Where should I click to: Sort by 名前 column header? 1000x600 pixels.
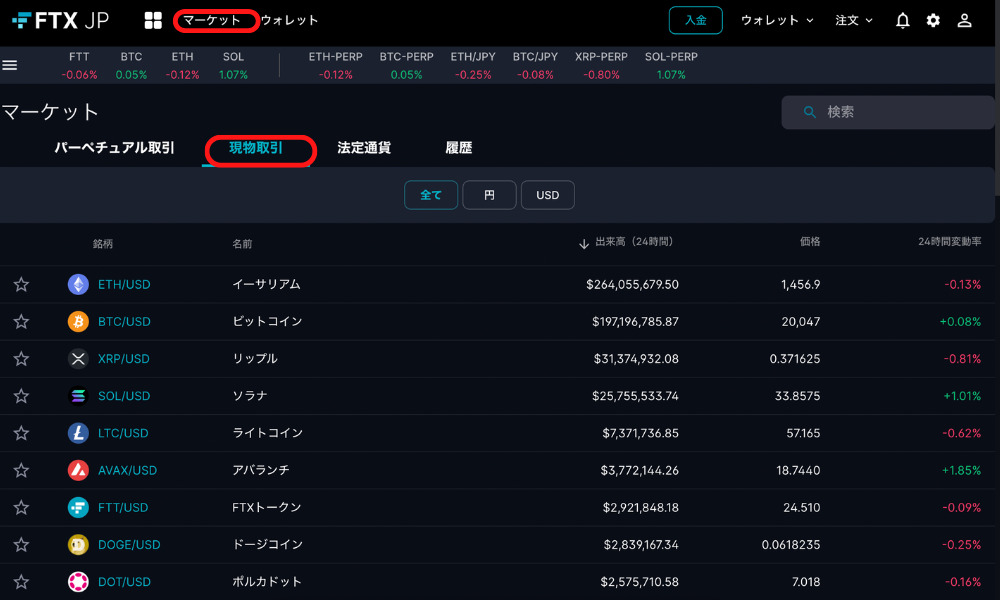(242, 244)
